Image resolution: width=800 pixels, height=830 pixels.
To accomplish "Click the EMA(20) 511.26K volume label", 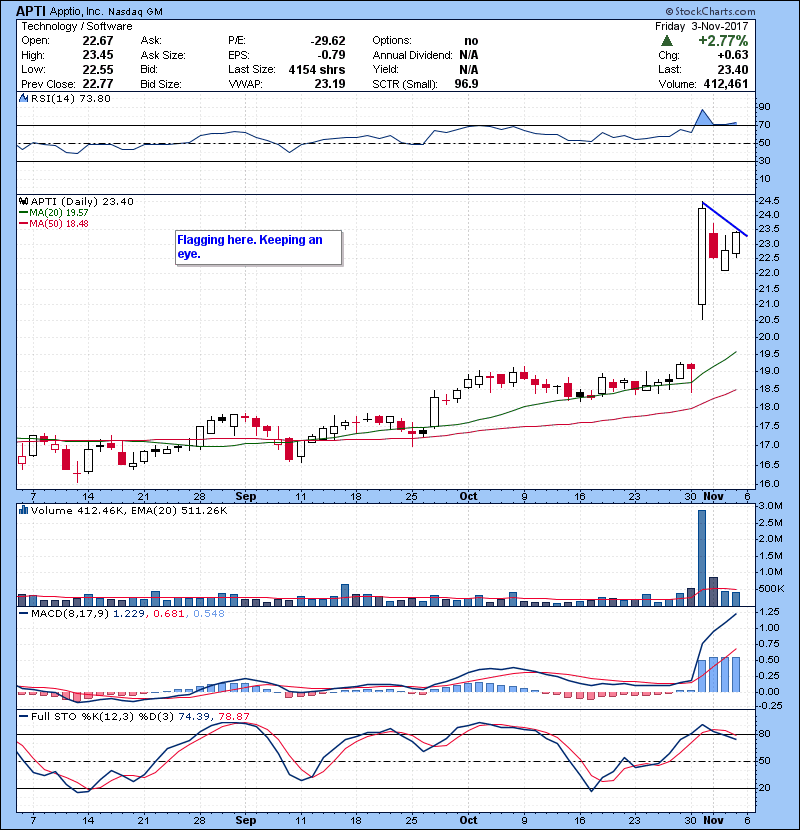I will [x=179, y=510].
